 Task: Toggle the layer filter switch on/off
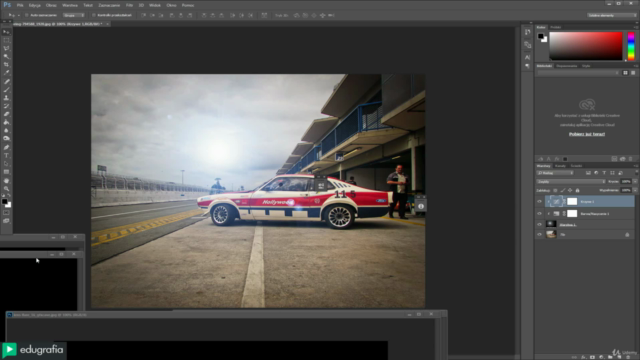[636, 173]
